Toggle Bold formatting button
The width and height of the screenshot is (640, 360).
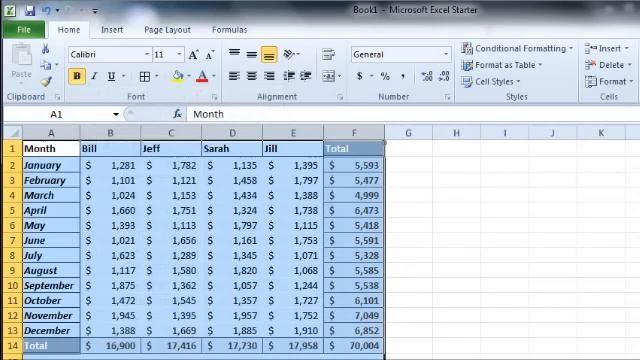77,76
